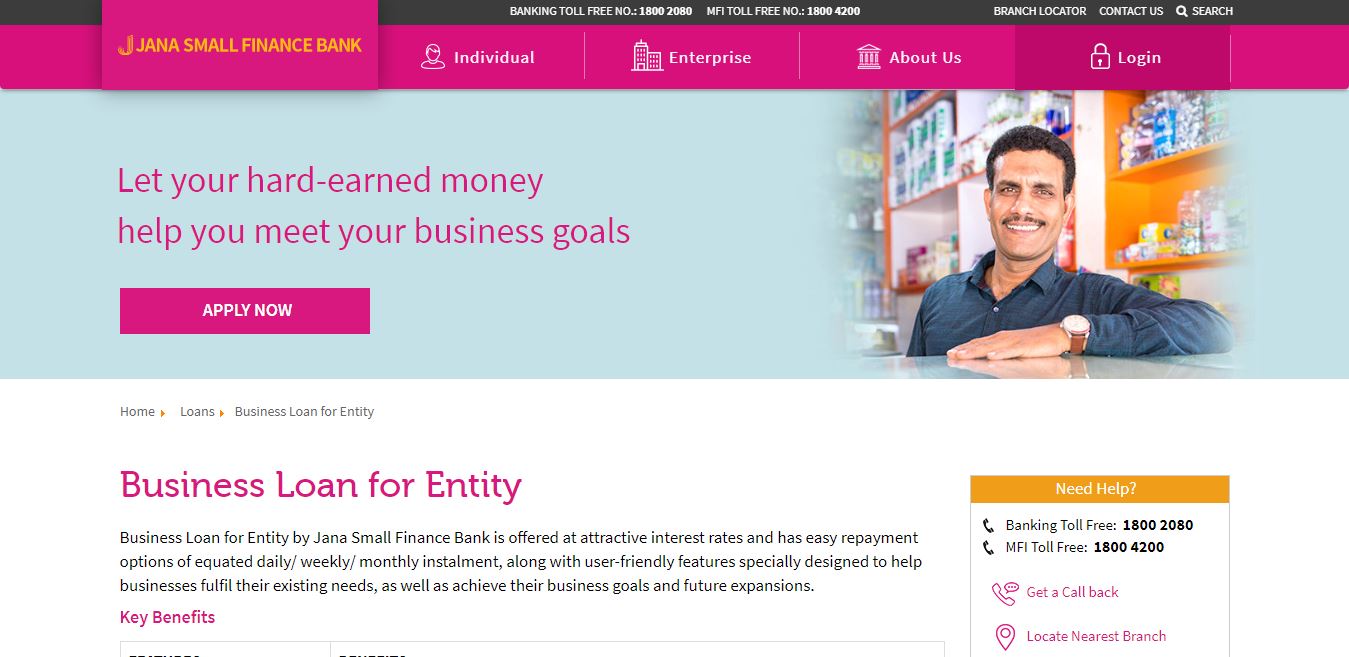Click the Login padlock icon
Screen dimensions: 1349x657
click(1098, 56)
